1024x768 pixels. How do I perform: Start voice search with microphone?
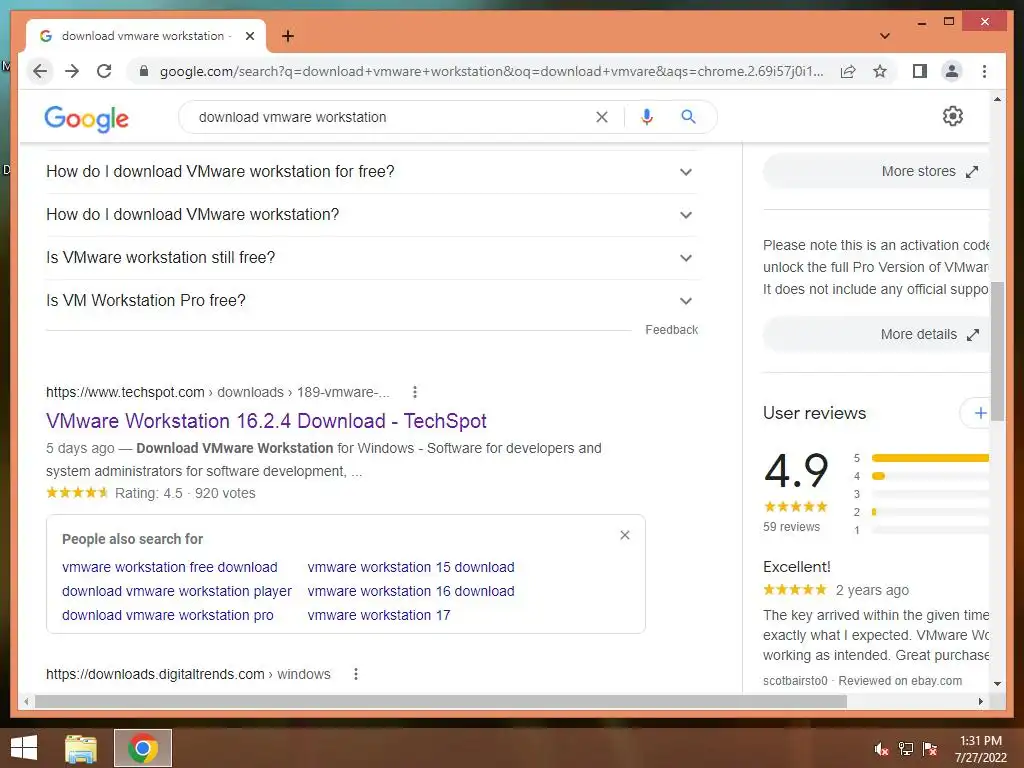click(647, 117)
